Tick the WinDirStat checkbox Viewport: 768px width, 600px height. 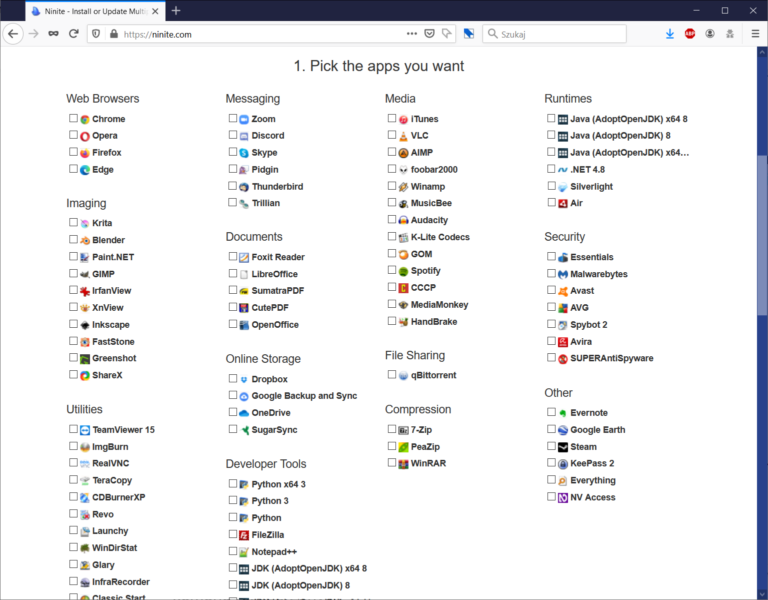[73, 547]
